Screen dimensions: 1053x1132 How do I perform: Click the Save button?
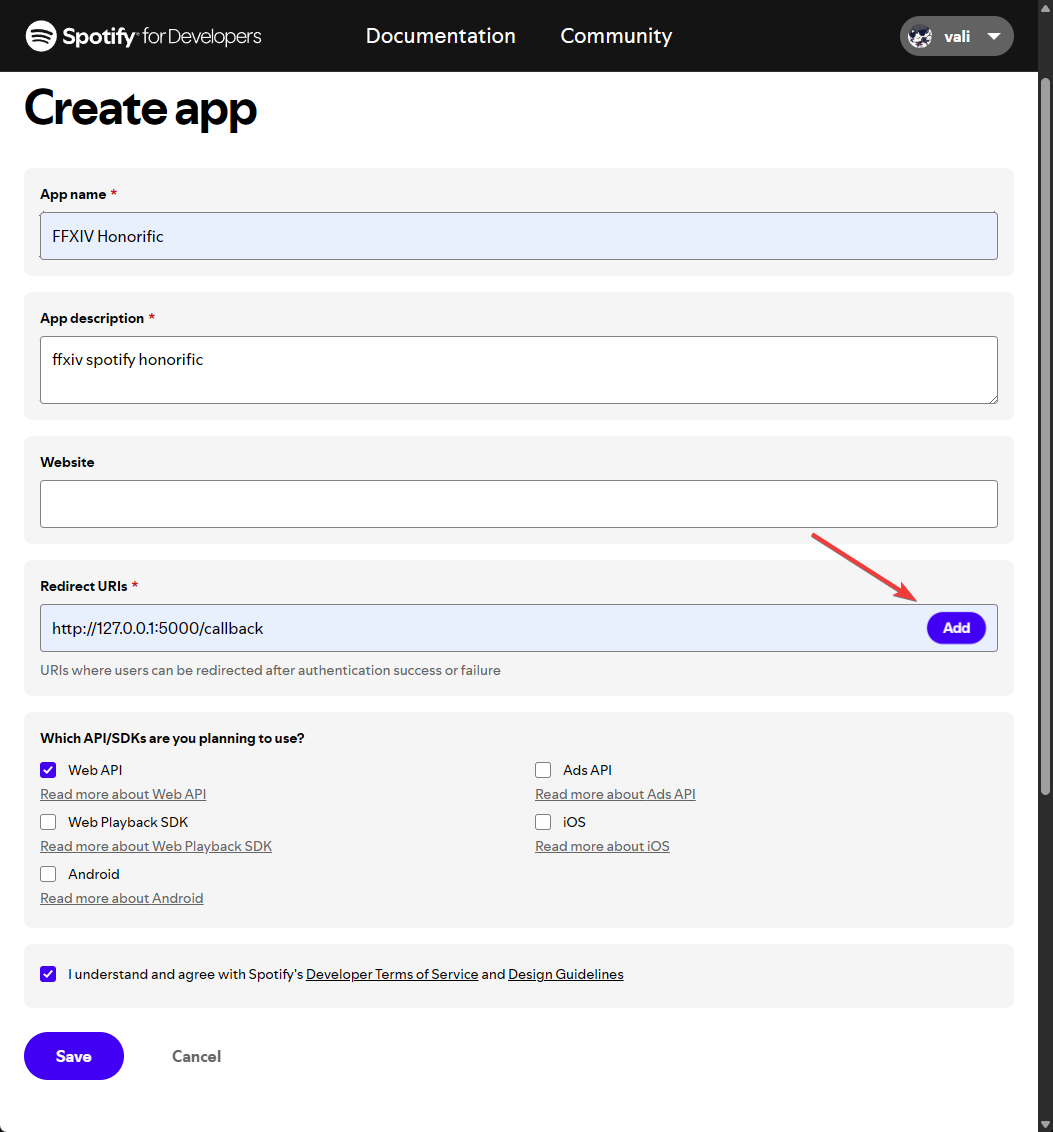click(x=74, y=1056)
